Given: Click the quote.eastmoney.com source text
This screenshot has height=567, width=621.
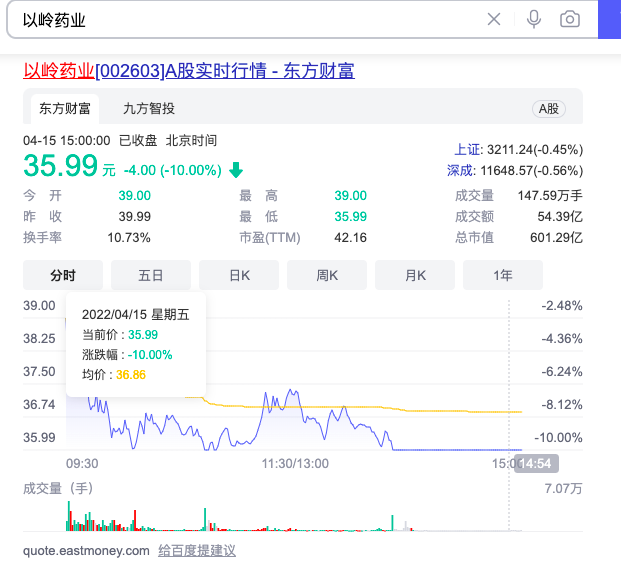Looking at the screenshot, I should pyautogui.click(x=86, y=551).
